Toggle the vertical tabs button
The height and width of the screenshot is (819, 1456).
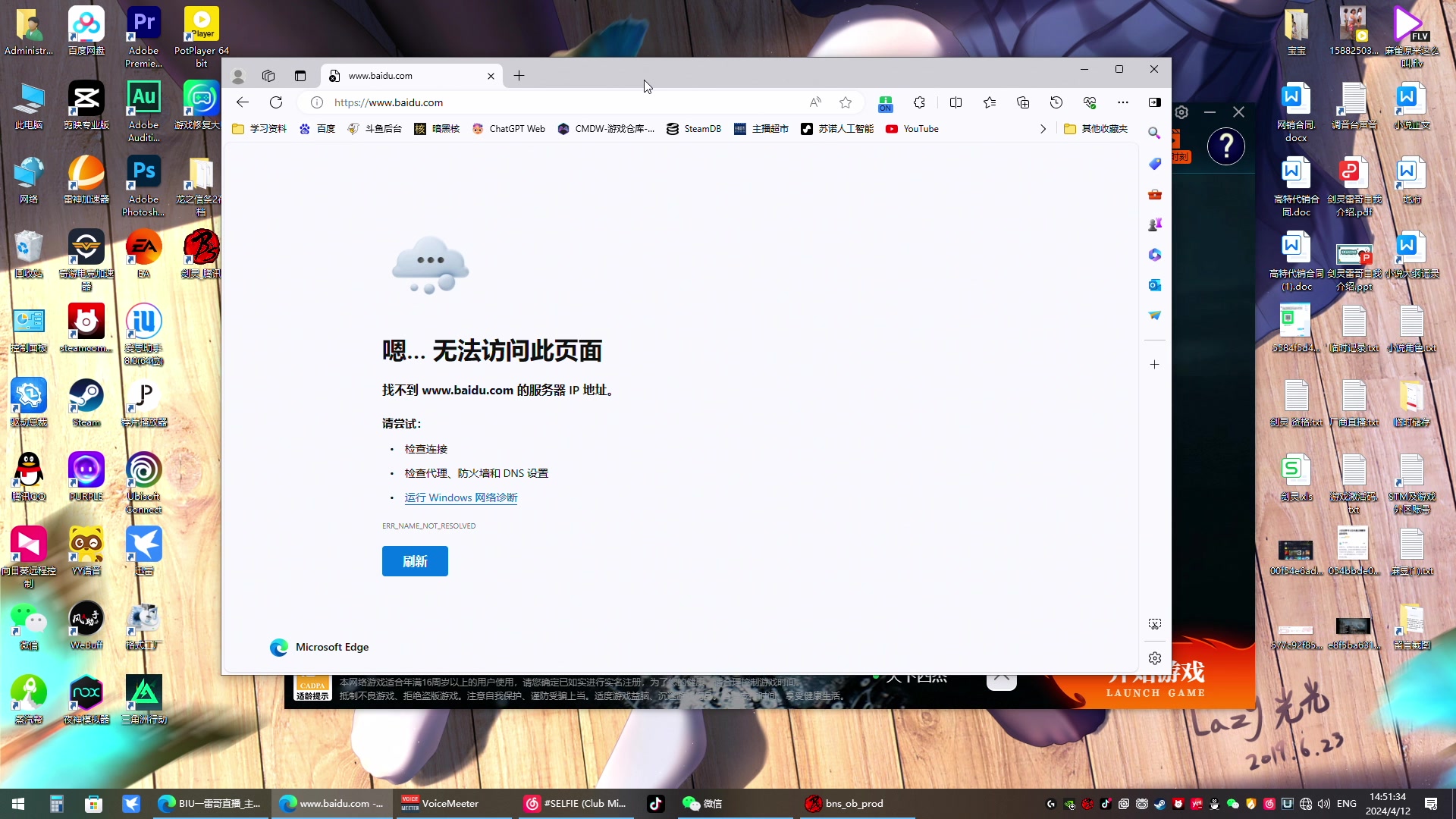point(300,76)
